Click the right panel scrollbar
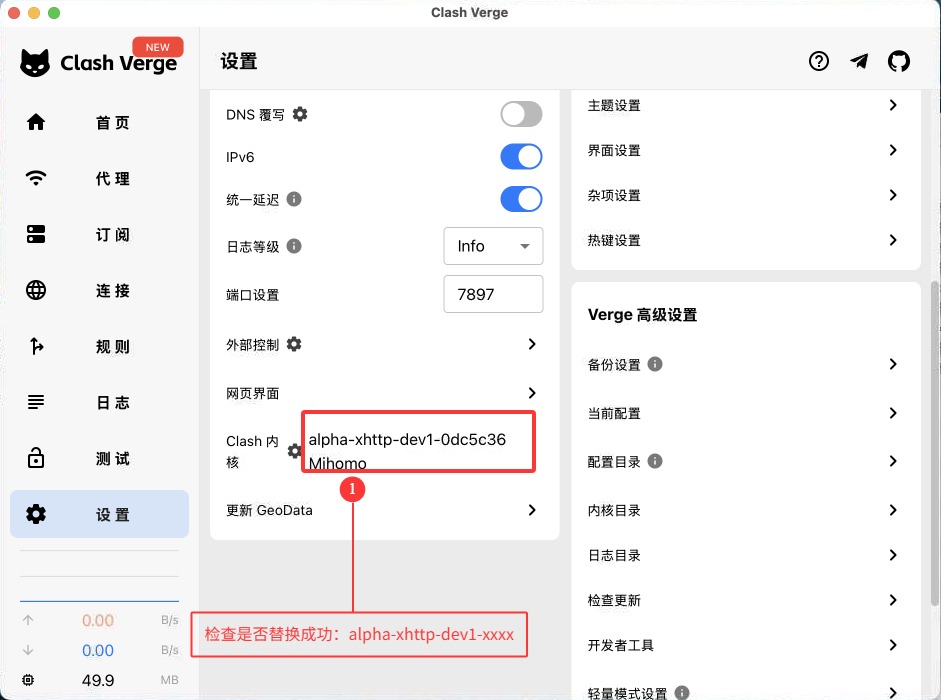This screenshot has height=700, width=941. point(935,443)
